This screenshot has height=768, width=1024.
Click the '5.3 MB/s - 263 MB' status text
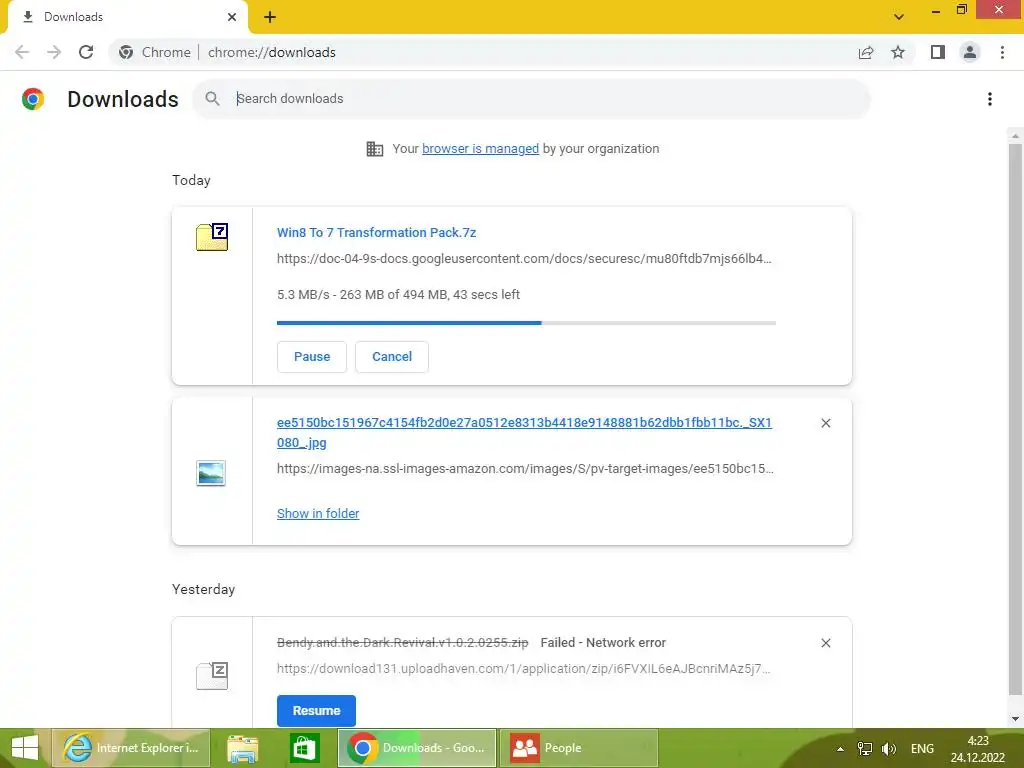(x=398, y=295)
